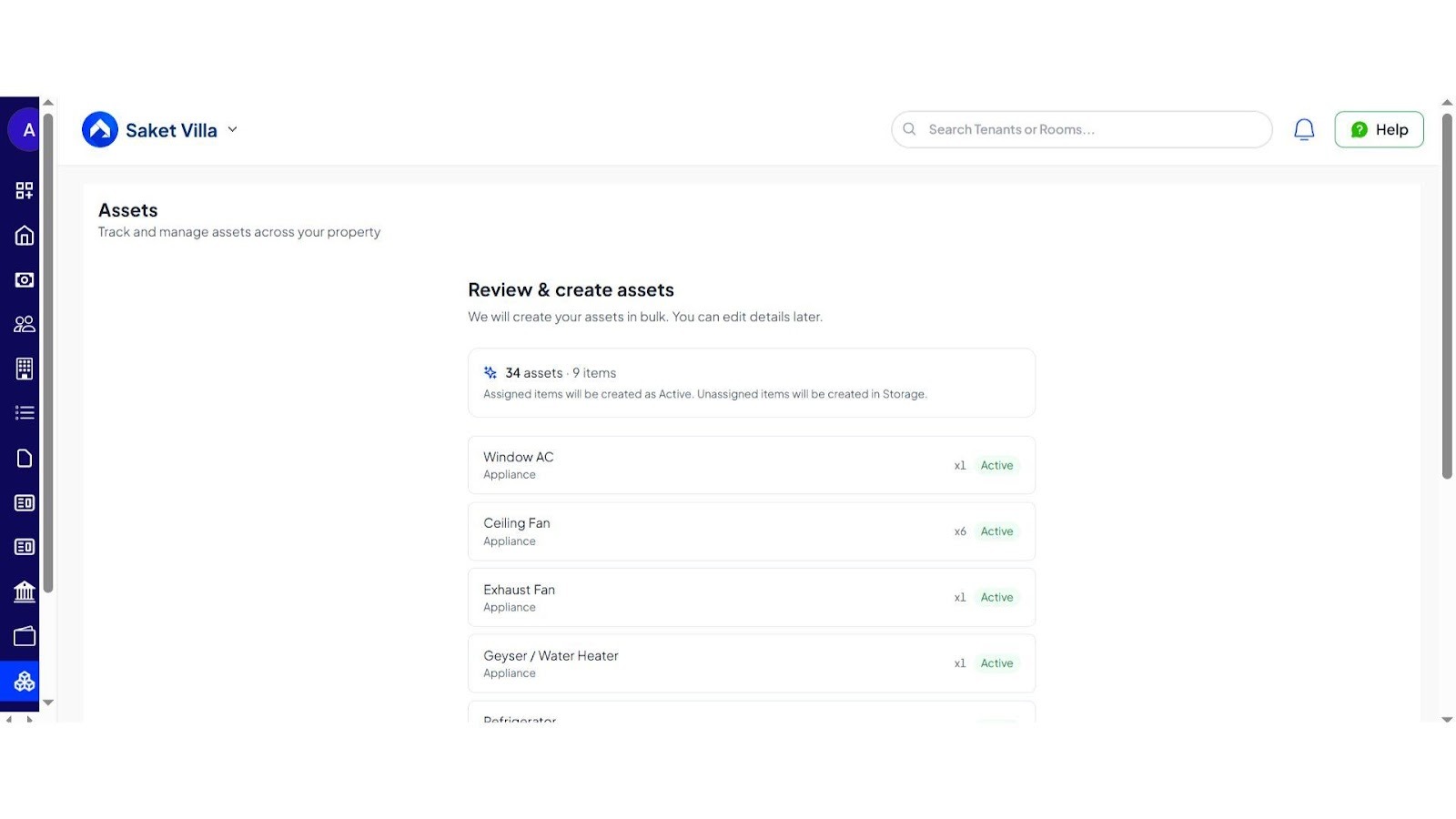1456x819 pixels.
Task: Click the wallet icon in sidebar
Action: point(24,636)
